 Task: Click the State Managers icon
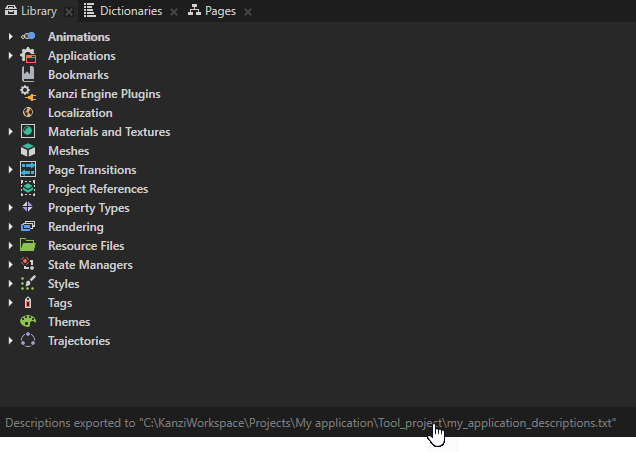coord(28,265)
